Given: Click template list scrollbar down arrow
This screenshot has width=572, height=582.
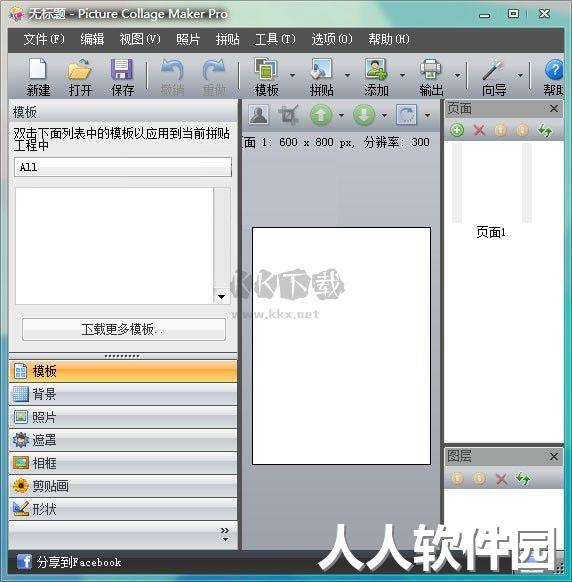Looking at the screenshot, I should point(221,297).
